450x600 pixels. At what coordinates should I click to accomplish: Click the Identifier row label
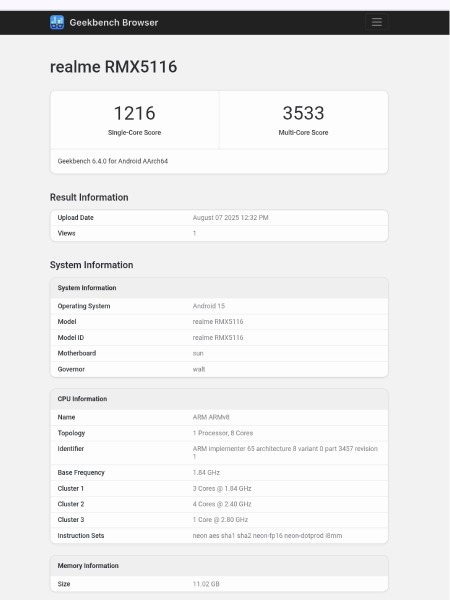(x=70, y=448)
